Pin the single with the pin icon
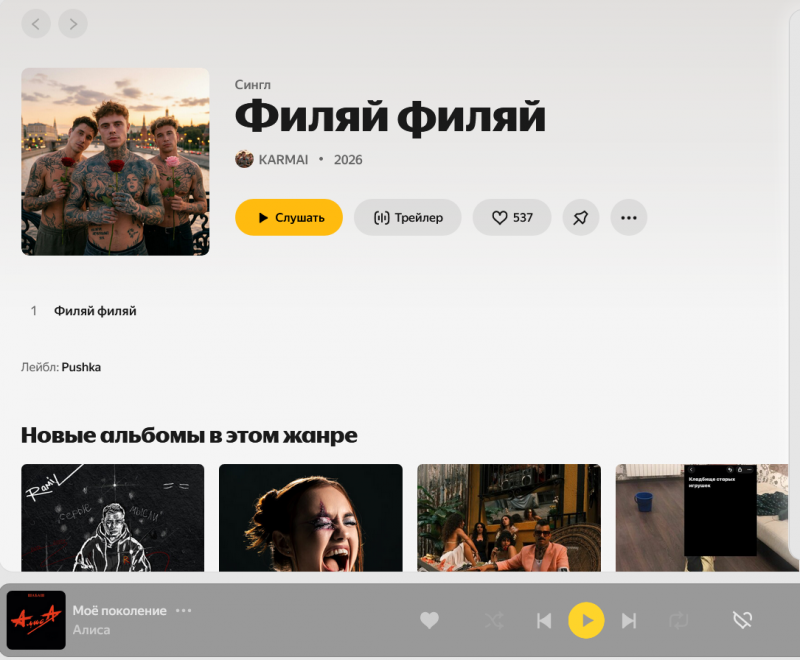The image size is (800, 660). (580, 217)
